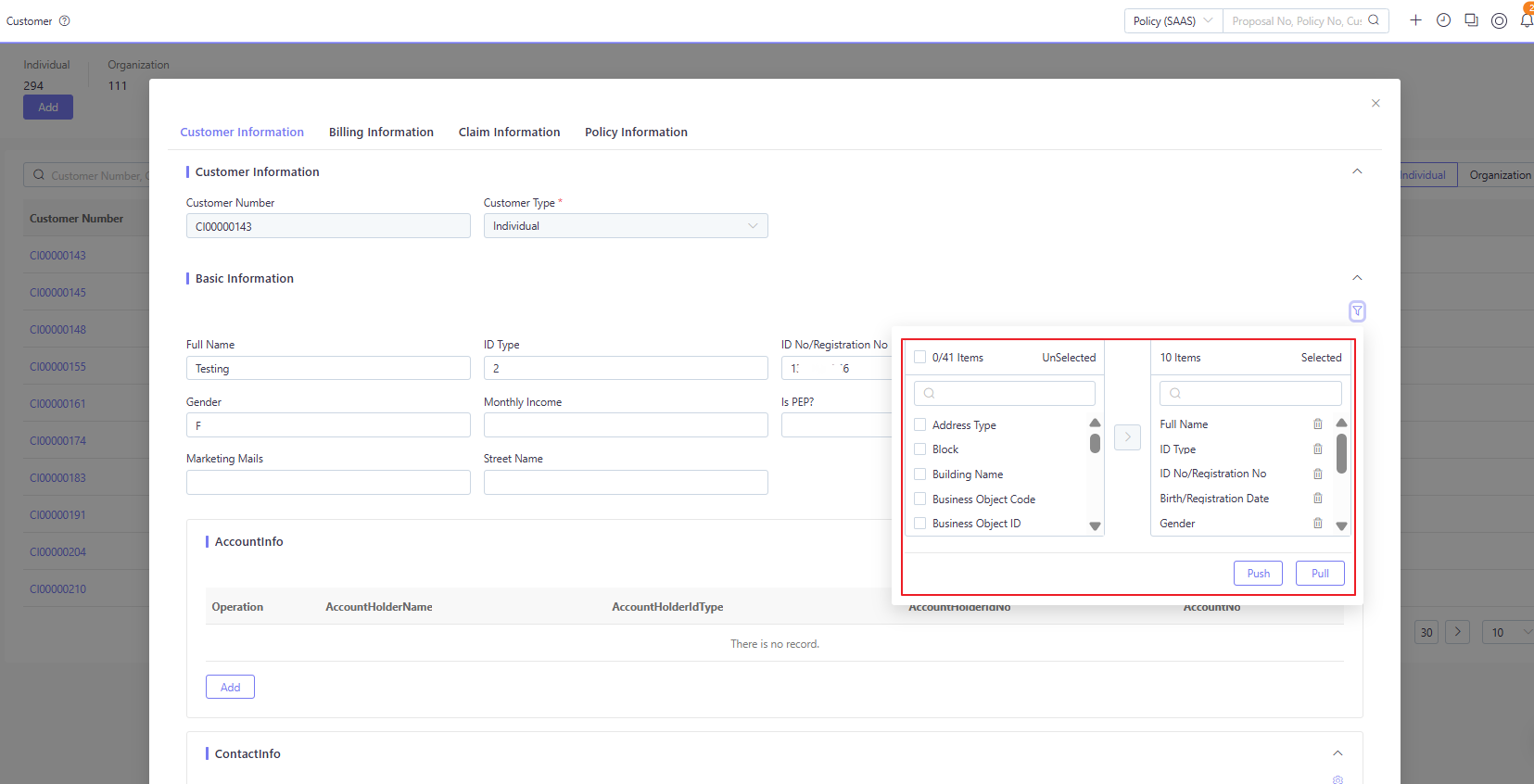Open the notifications bell
The image size is (1534, 784).
click(1527, 20)
